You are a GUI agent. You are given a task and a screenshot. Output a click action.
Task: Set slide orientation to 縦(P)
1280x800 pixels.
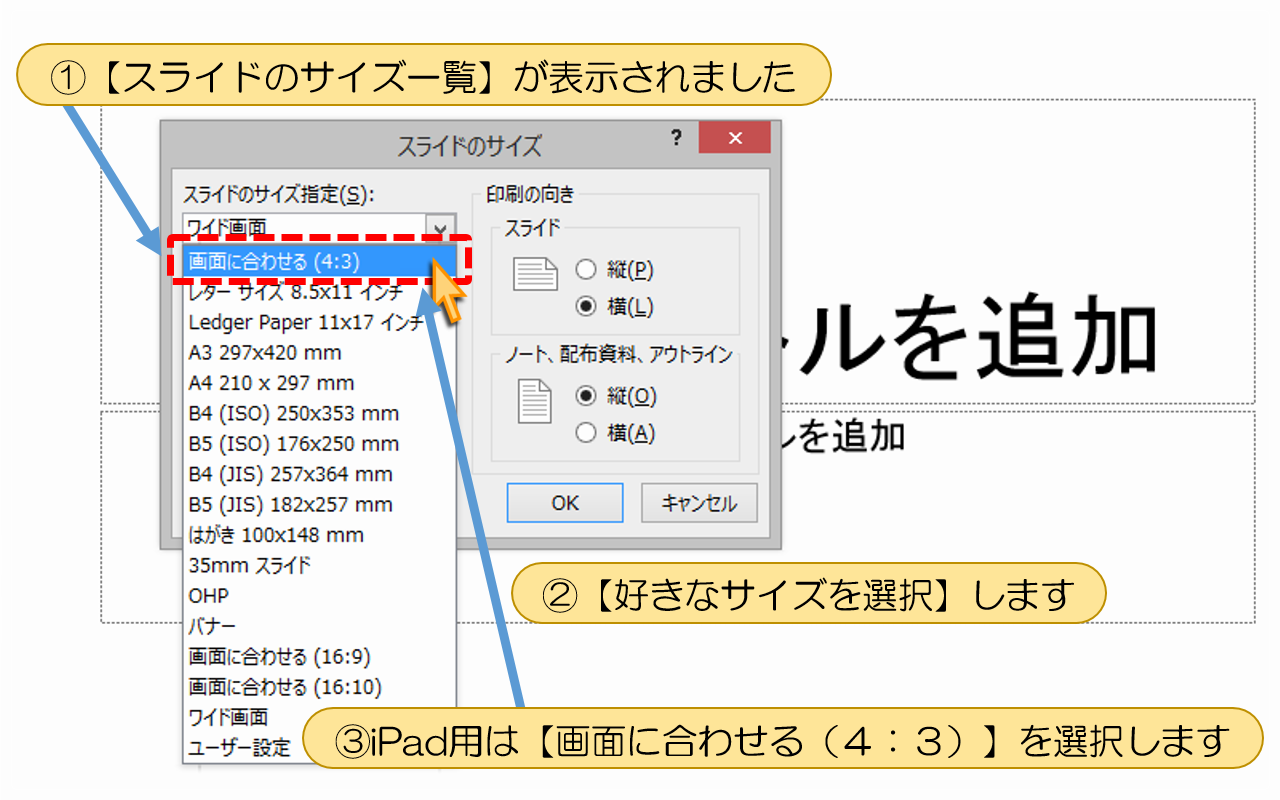coord(614,270)
